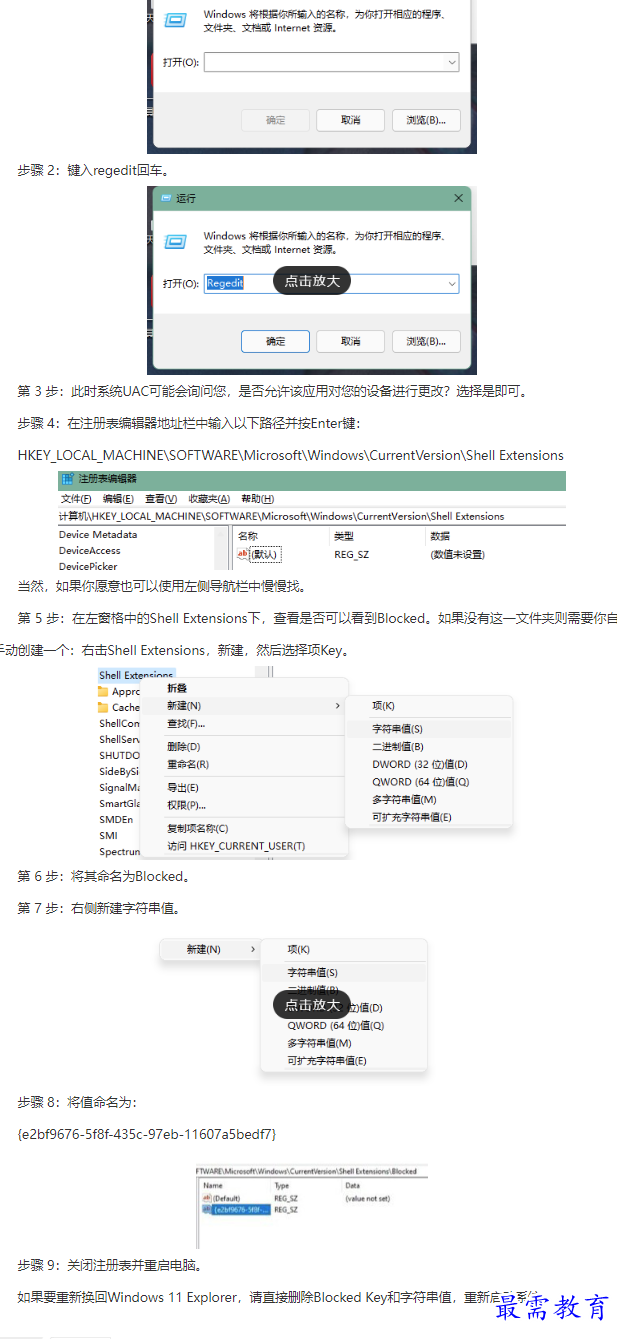Viewport: 617px width, 1339px height.
Task: Open the 编辑(E) menu in Registry Editor
Action: coord(118,499)
